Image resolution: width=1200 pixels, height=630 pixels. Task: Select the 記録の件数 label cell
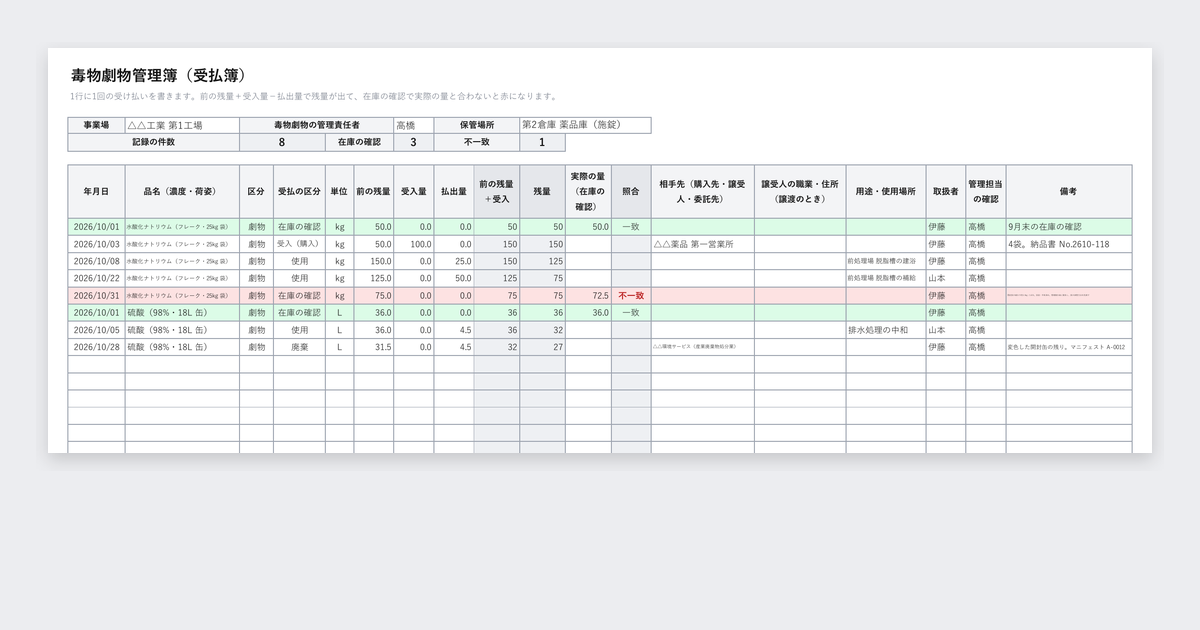154,142
